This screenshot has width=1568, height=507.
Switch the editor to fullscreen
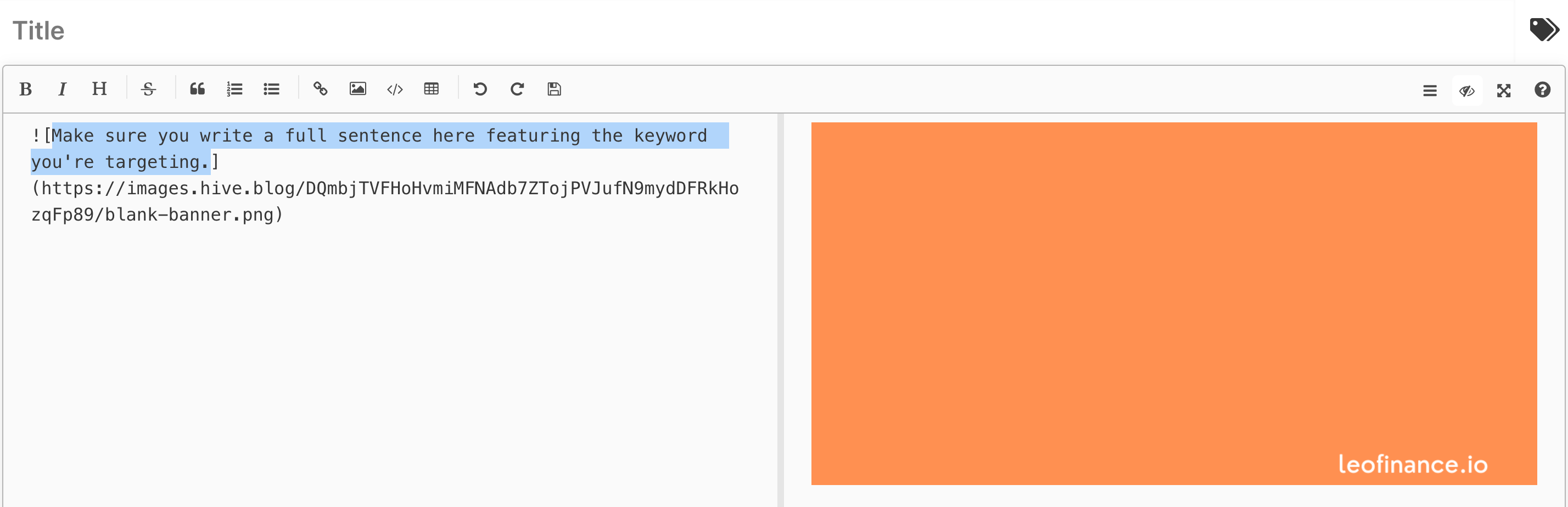pos(1504,91)
